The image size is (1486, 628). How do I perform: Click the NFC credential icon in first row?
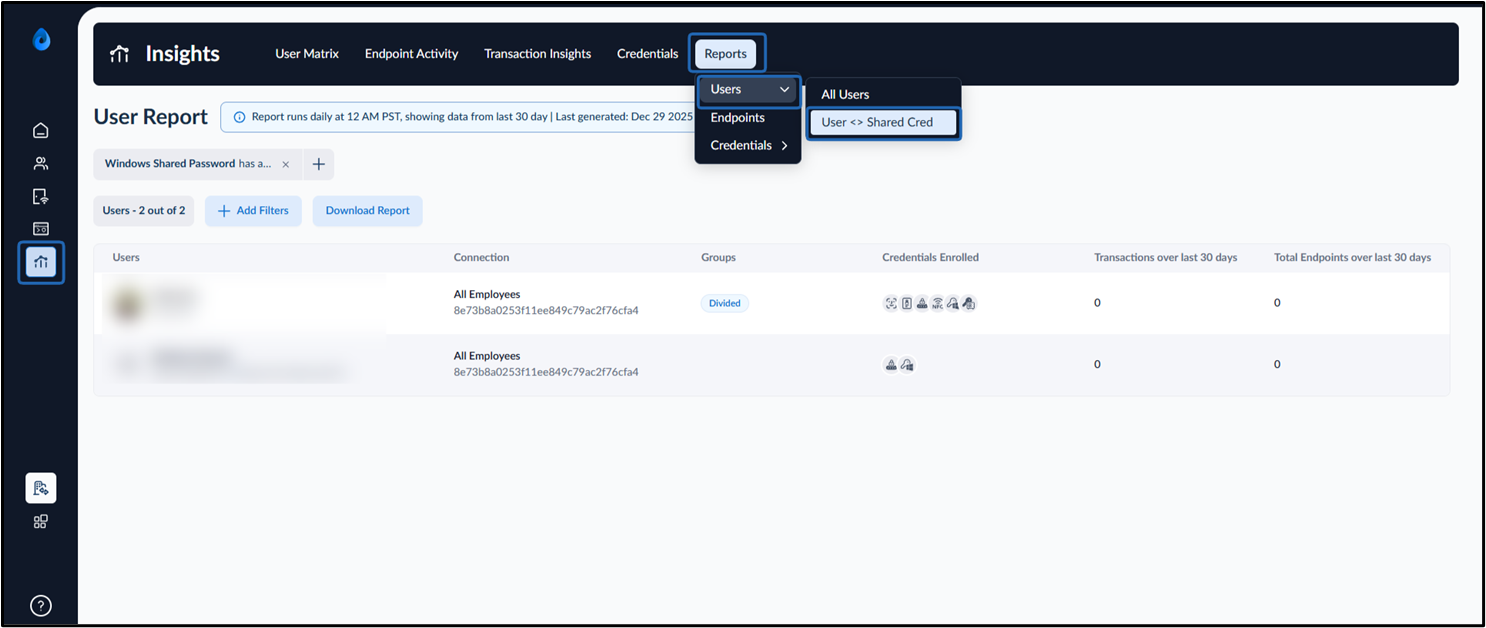tap(937, 303)
